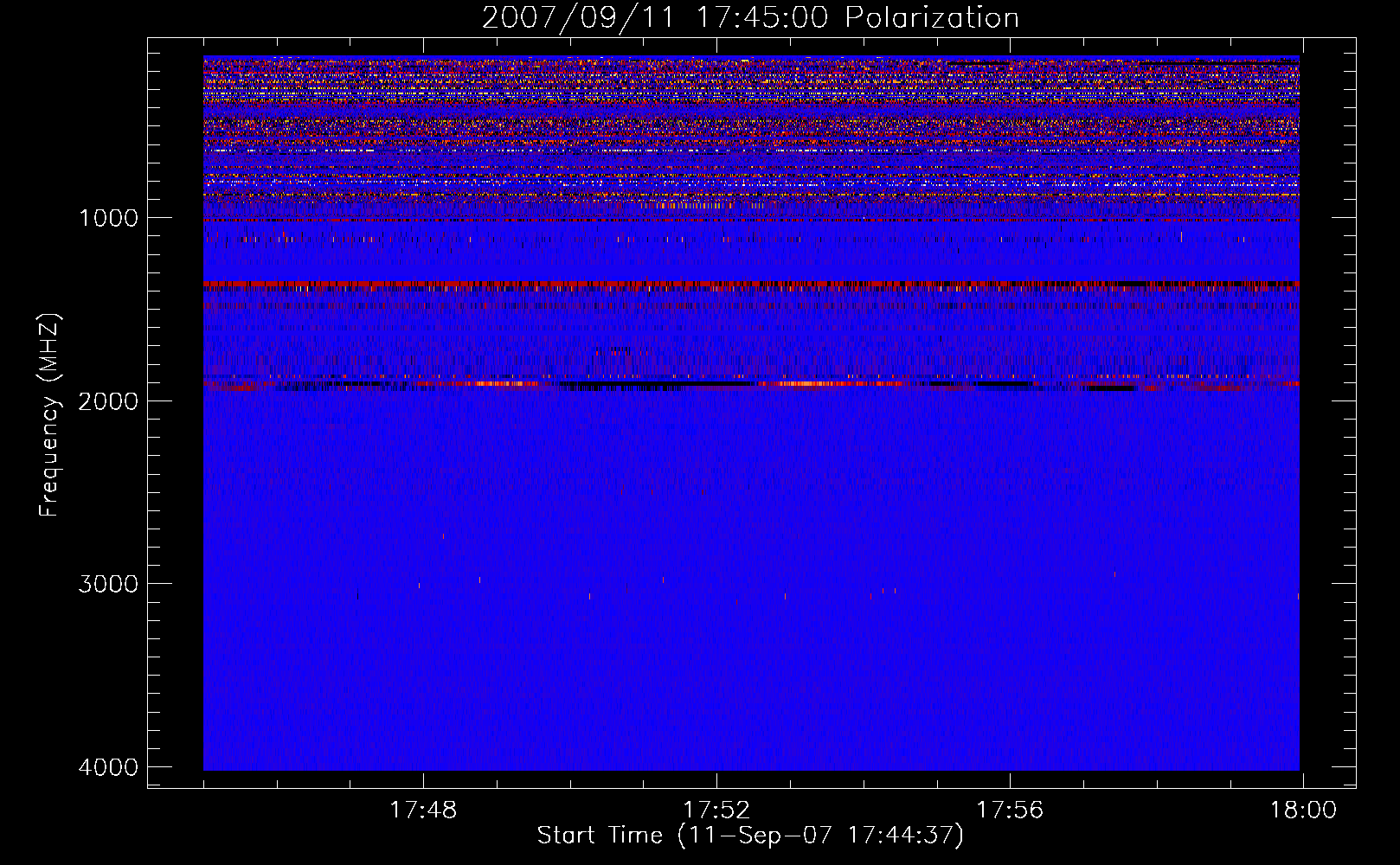This screenshot has width=1400, height=865.
Task: Click the 18:00 time axis label
Action: pyautogui.click(x=1303, y=811)
